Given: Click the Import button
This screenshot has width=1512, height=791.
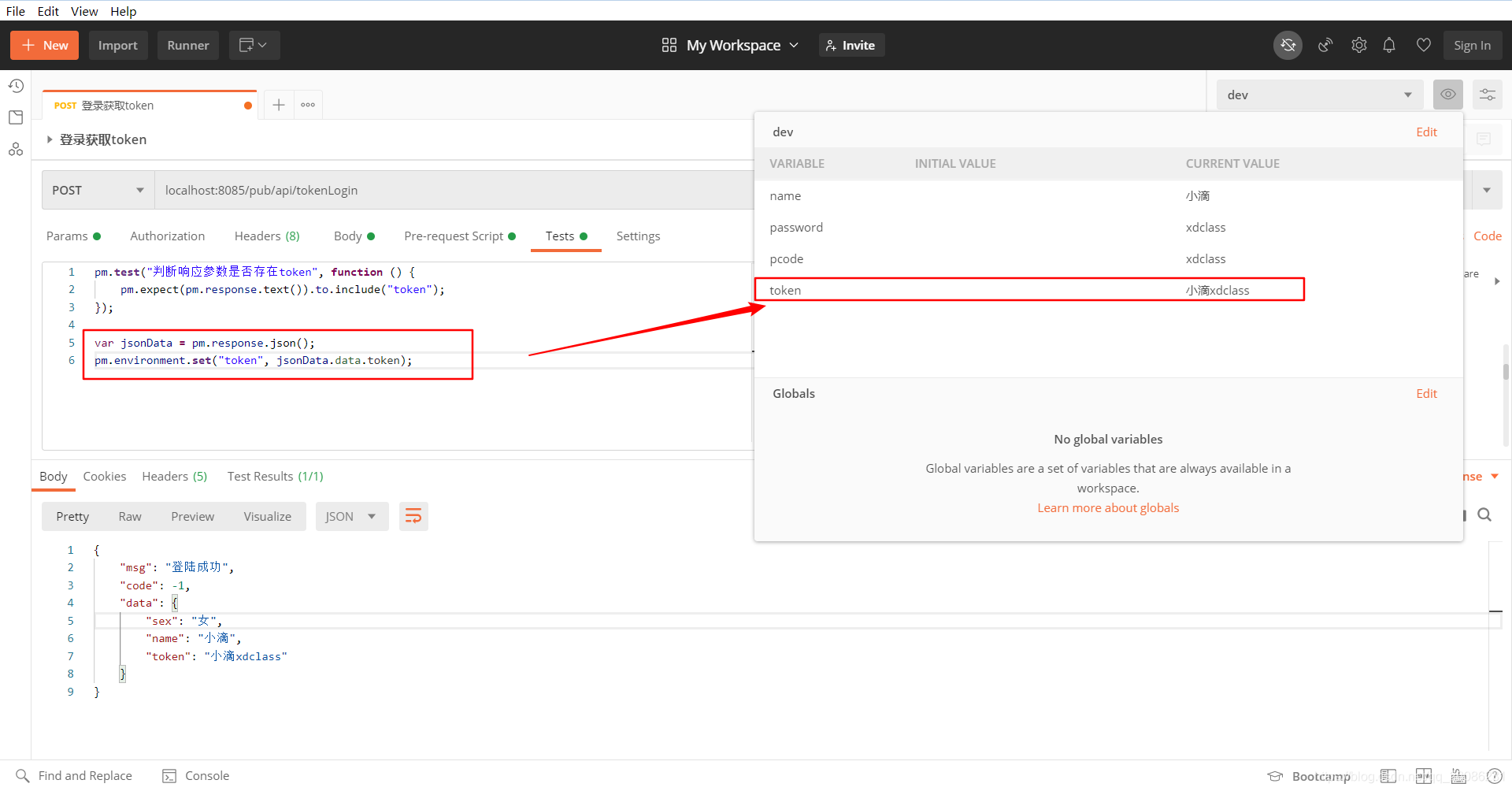Looking at the screenshot, I should [x=118, y=46].
